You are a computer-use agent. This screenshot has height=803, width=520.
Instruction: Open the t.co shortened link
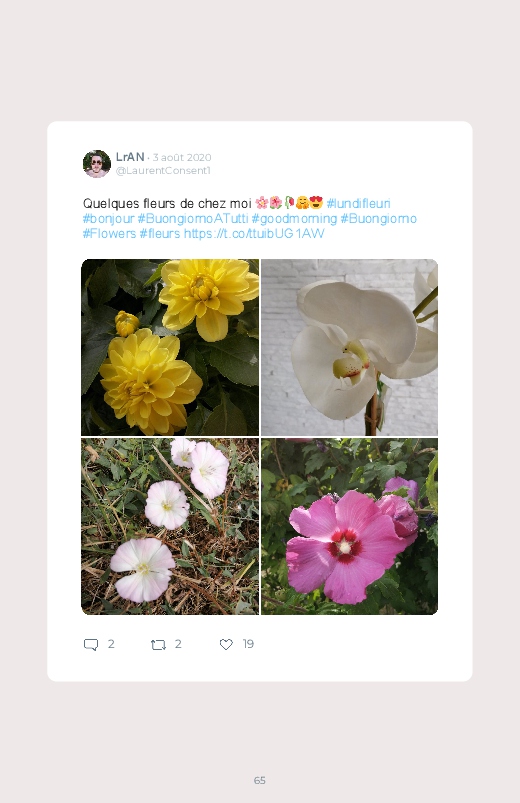(x=254, y=234)
